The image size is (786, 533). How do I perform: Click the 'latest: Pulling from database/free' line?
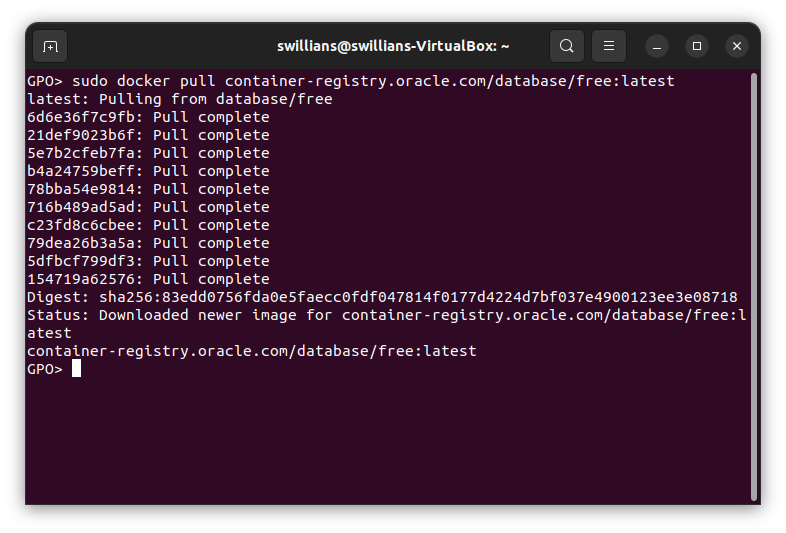pyautogui.click(x=180, y=99)
